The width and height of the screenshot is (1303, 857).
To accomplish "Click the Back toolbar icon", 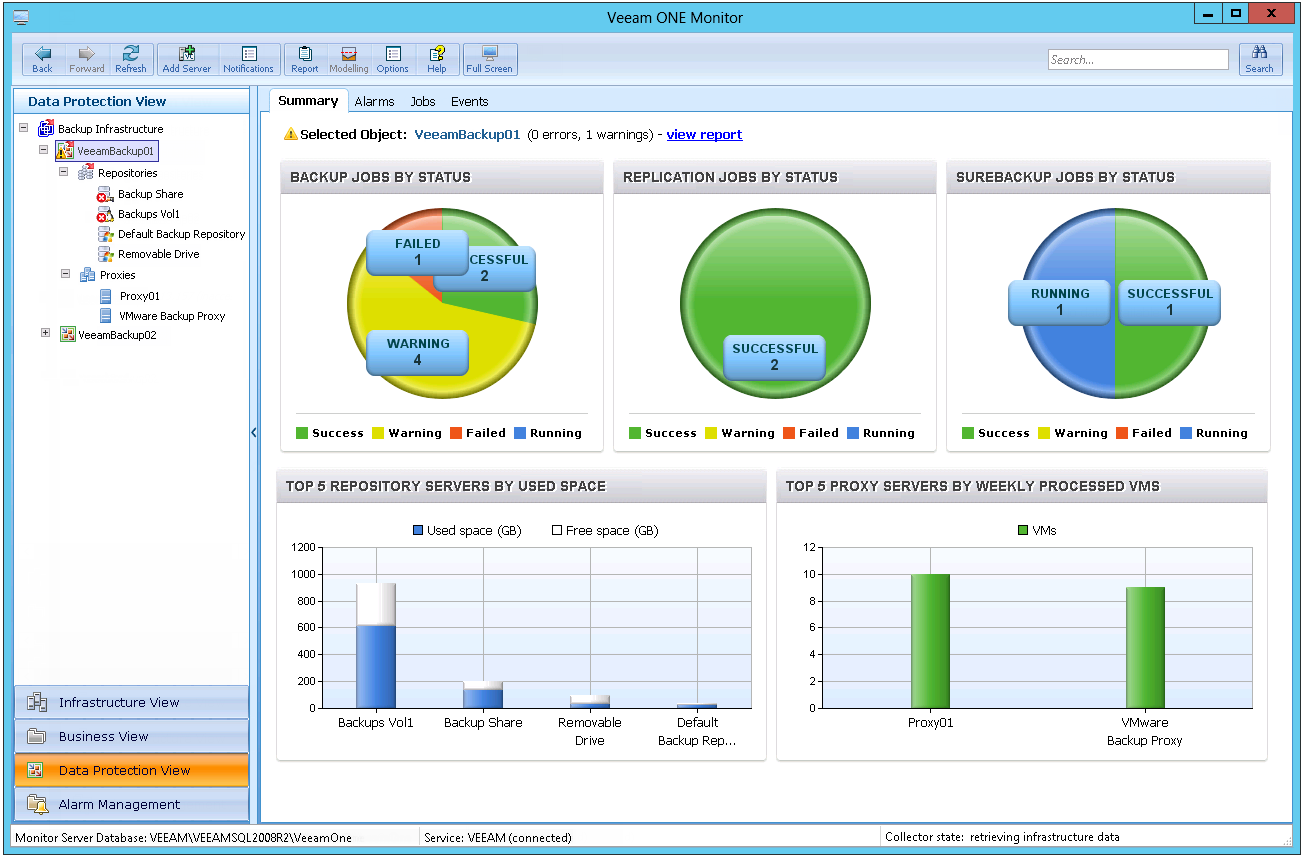I will click(x=42, y=59).
